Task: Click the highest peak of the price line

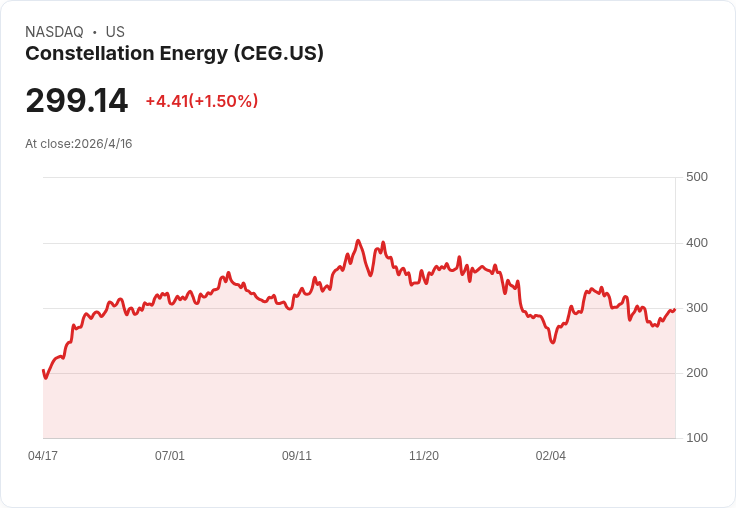Action: coord(358,241)
